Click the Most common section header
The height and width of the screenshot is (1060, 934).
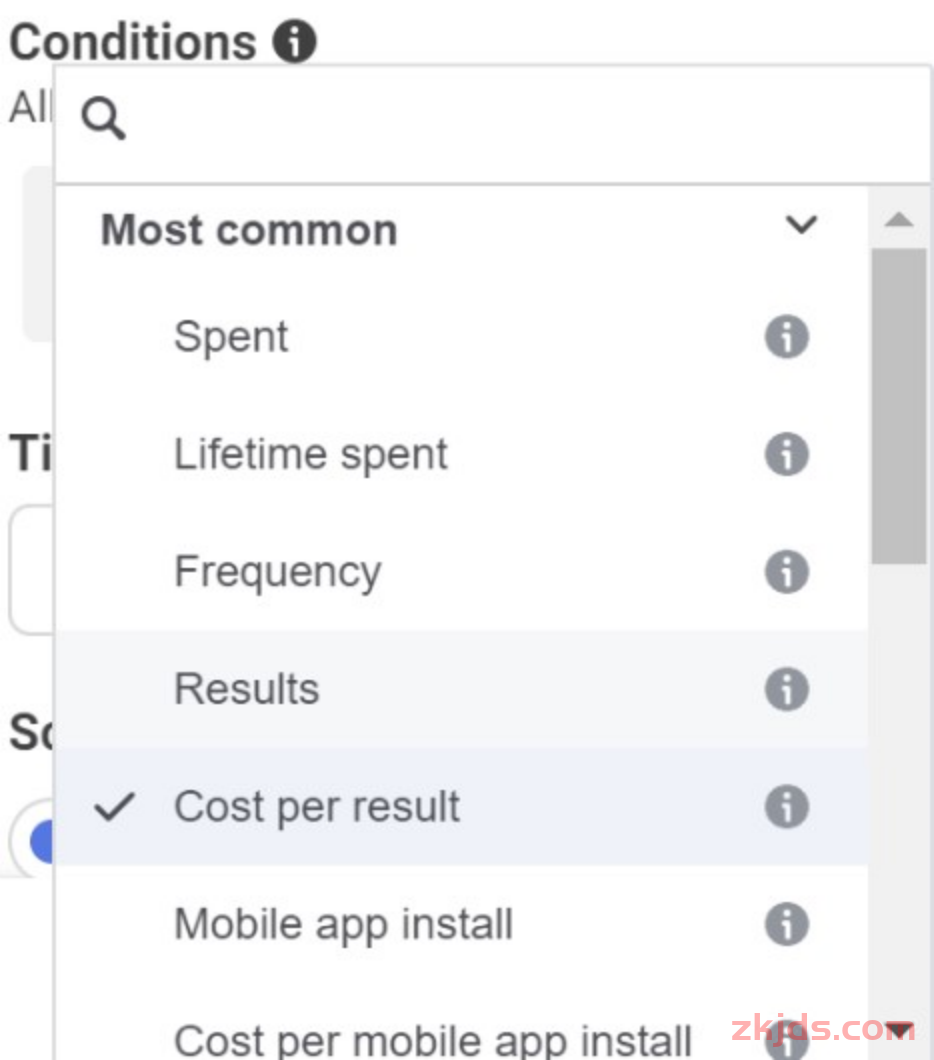(250, 230)
